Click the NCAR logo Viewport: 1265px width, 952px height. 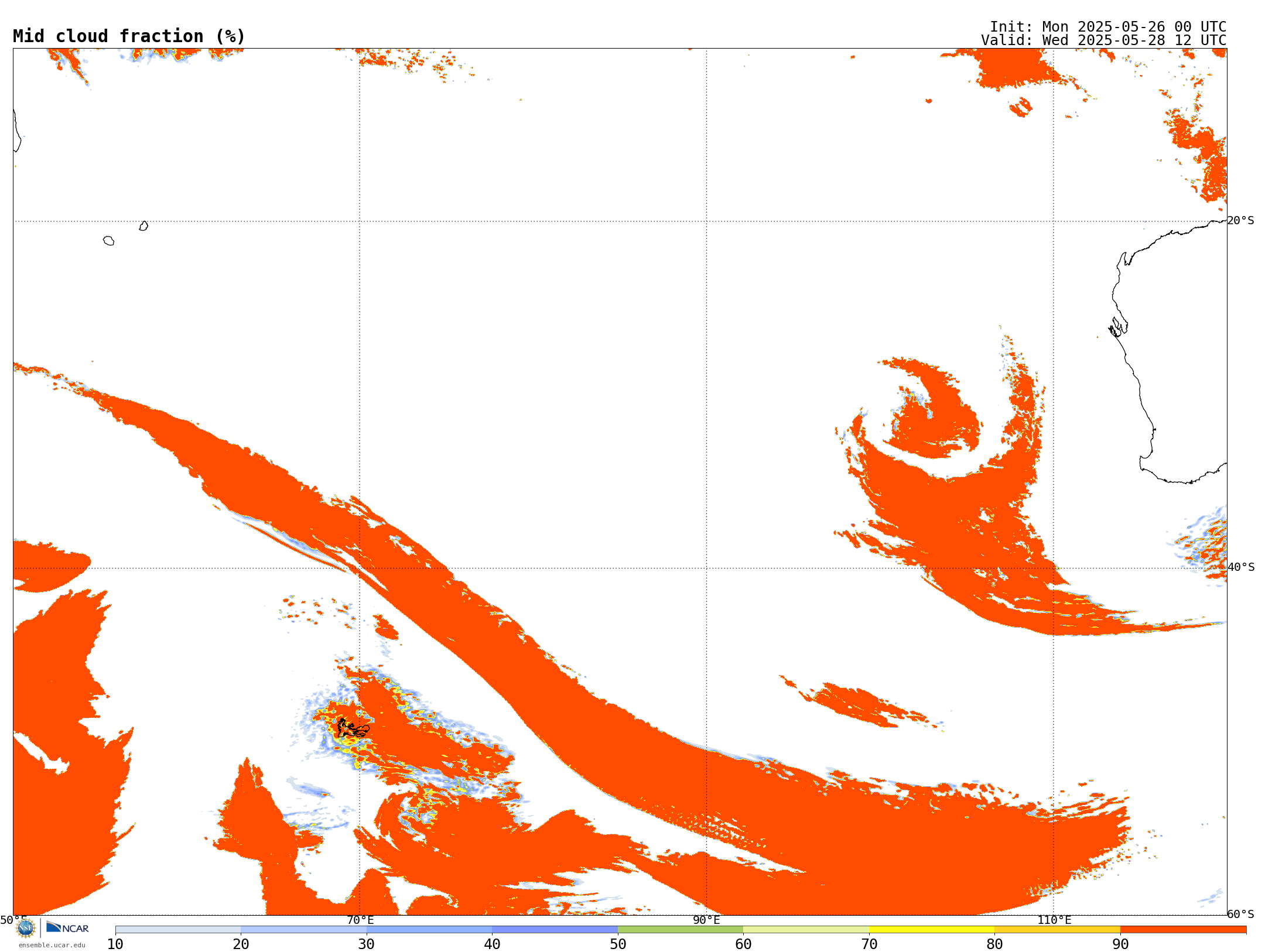tap(67, 927)
